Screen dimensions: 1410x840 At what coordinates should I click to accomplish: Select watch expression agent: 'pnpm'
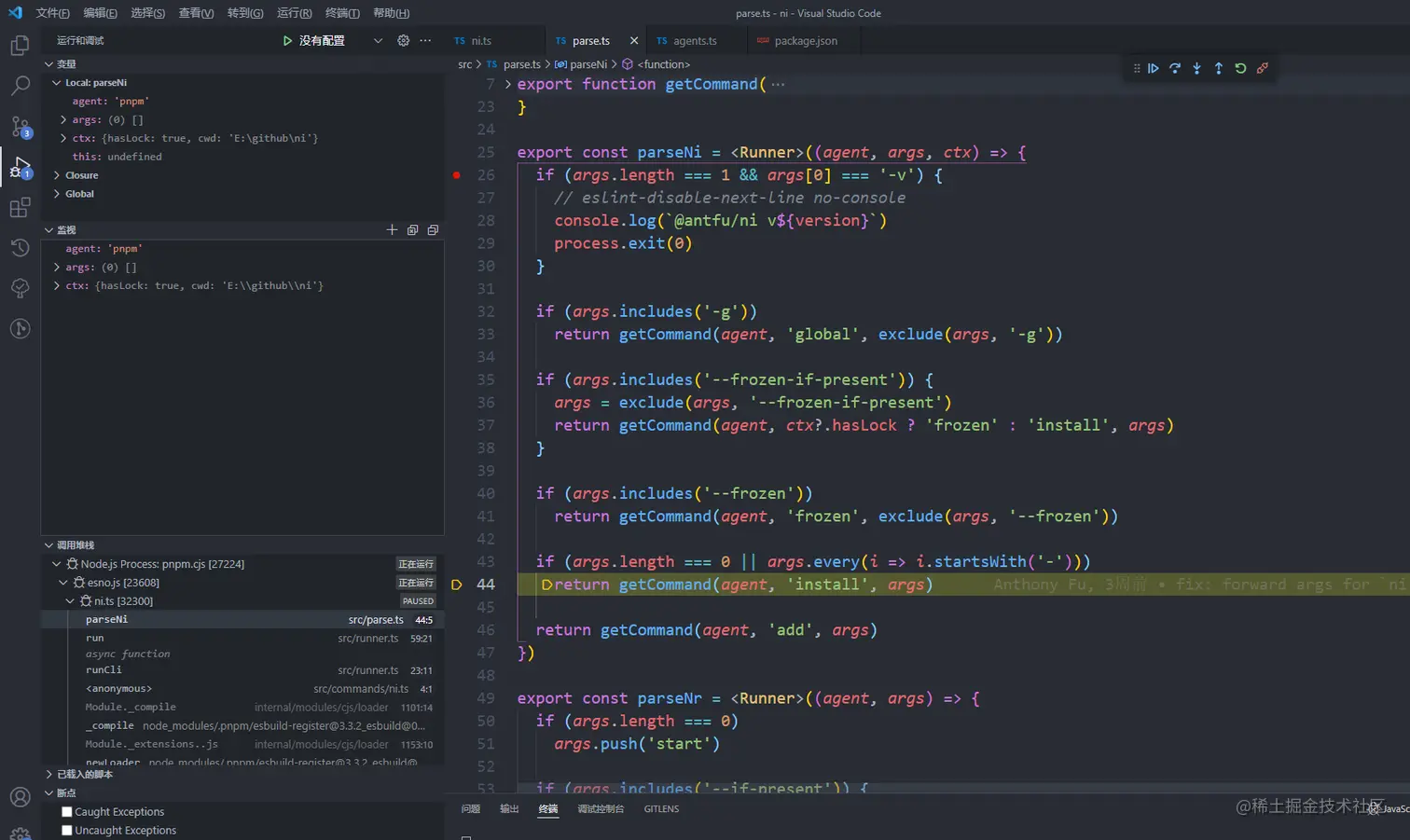tap(242, 249)
